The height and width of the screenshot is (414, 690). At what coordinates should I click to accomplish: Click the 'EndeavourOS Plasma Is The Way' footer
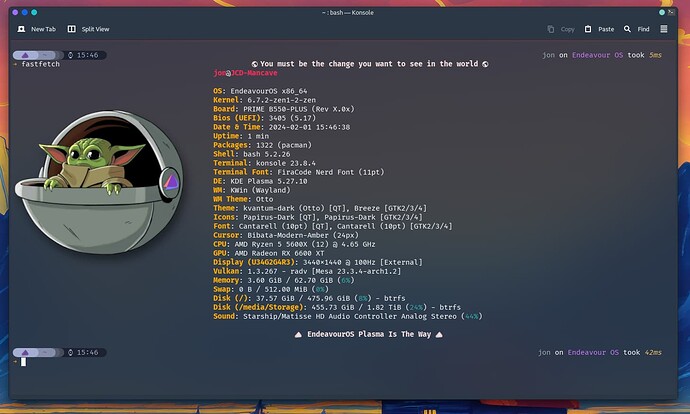[369, 334]
